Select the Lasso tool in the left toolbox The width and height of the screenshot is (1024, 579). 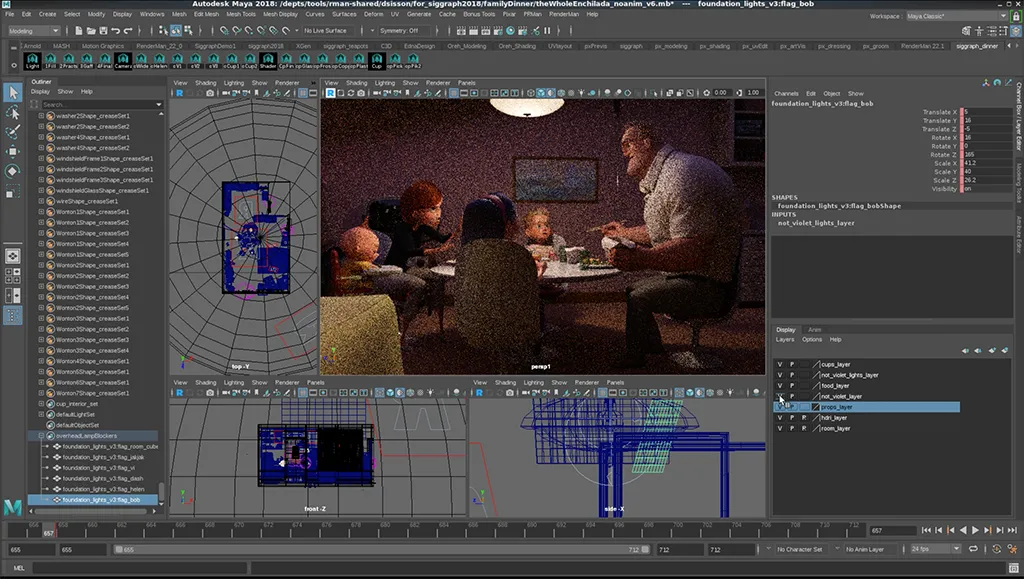pos(13,110)
